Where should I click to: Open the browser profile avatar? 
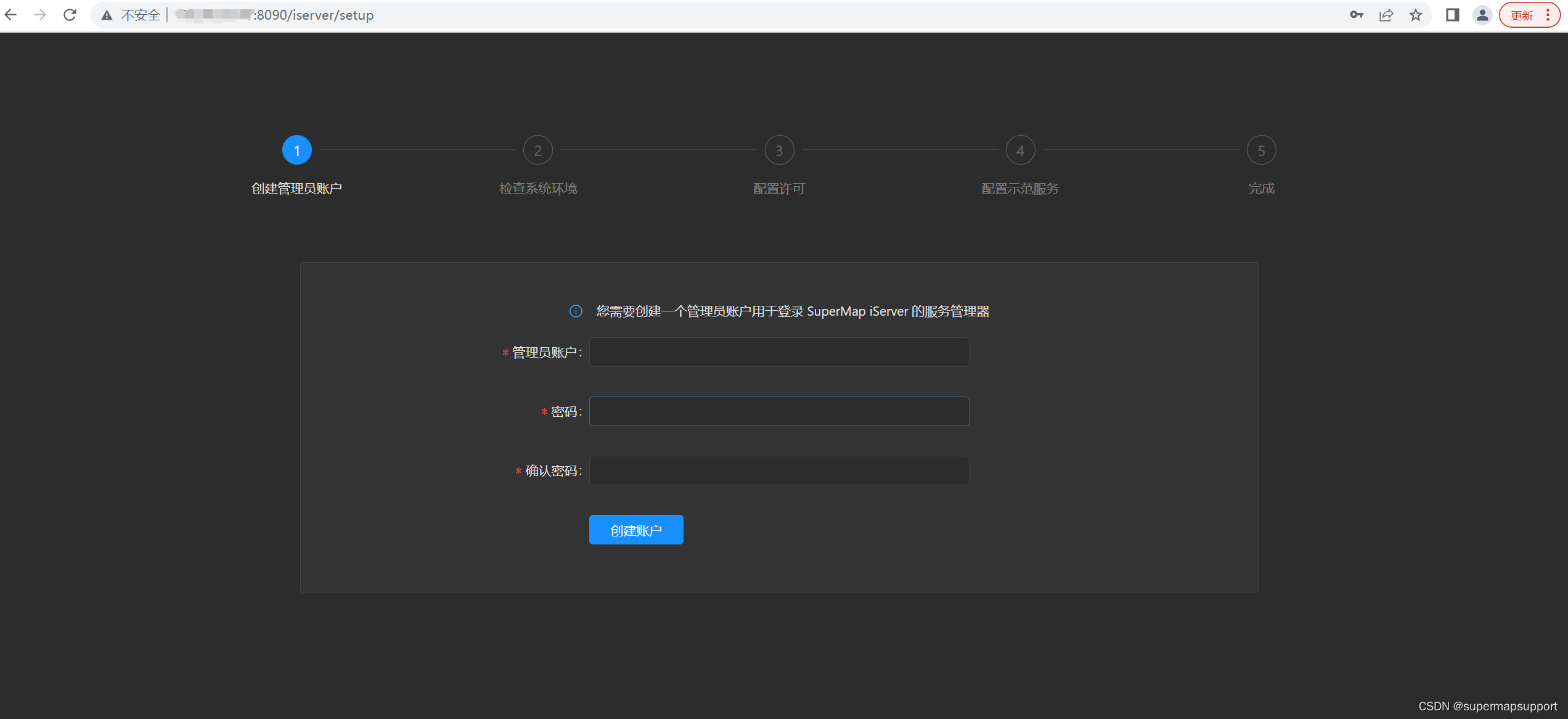[1482, 15]
